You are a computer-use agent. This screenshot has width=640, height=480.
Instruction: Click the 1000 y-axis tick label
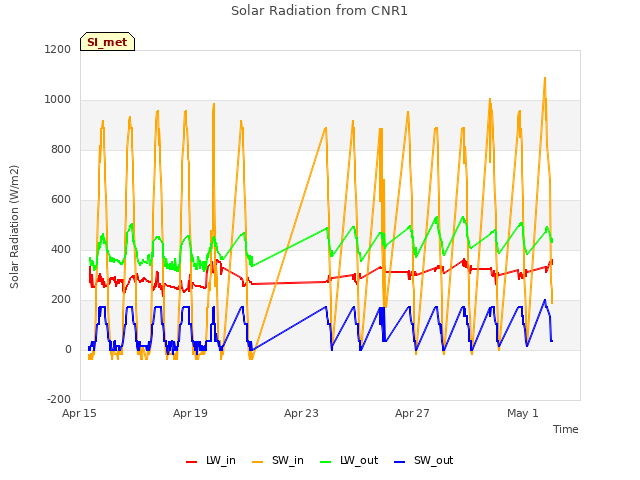(58, 100)
